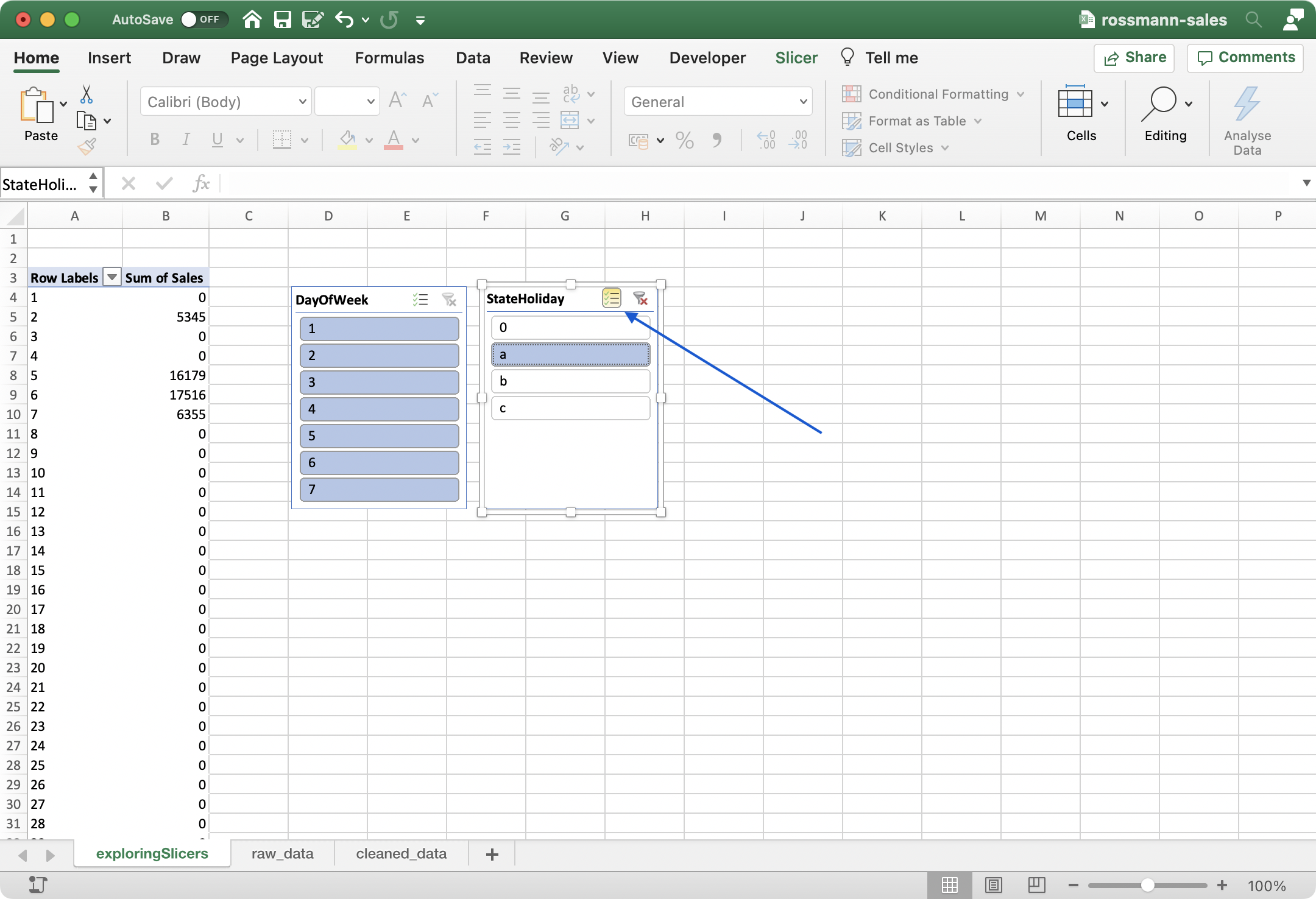
Task: Enable multi-select on the StateHoliday slicer
Action: tap(611, 298)
